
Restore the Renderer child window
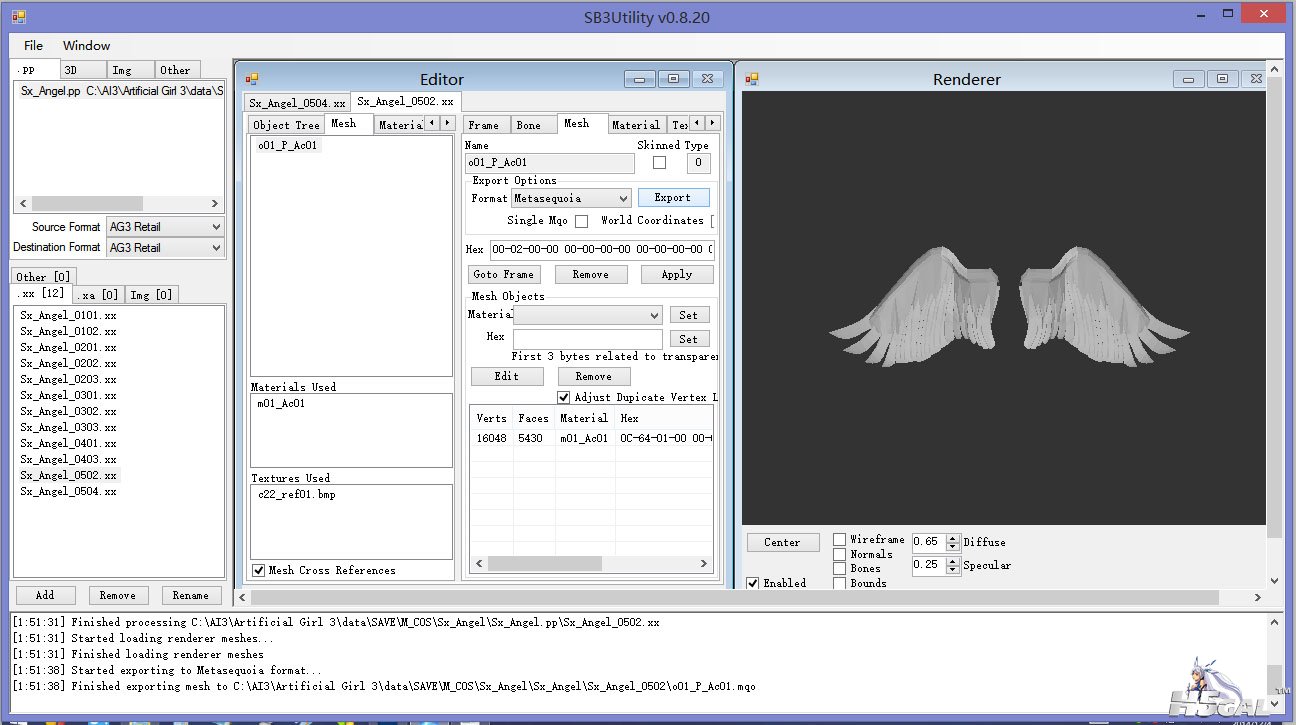point(1221,79)
